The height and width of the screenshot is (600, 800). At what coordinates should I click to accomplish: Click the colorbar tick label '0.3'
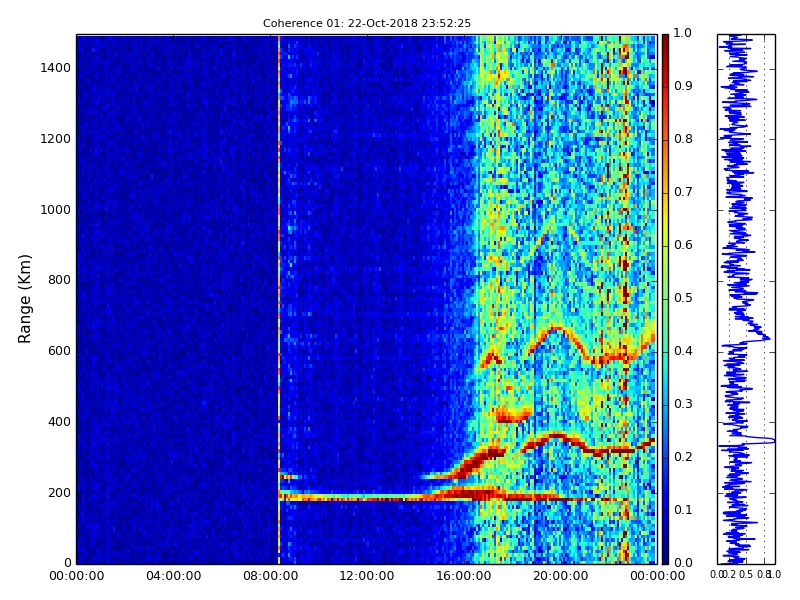683,404
